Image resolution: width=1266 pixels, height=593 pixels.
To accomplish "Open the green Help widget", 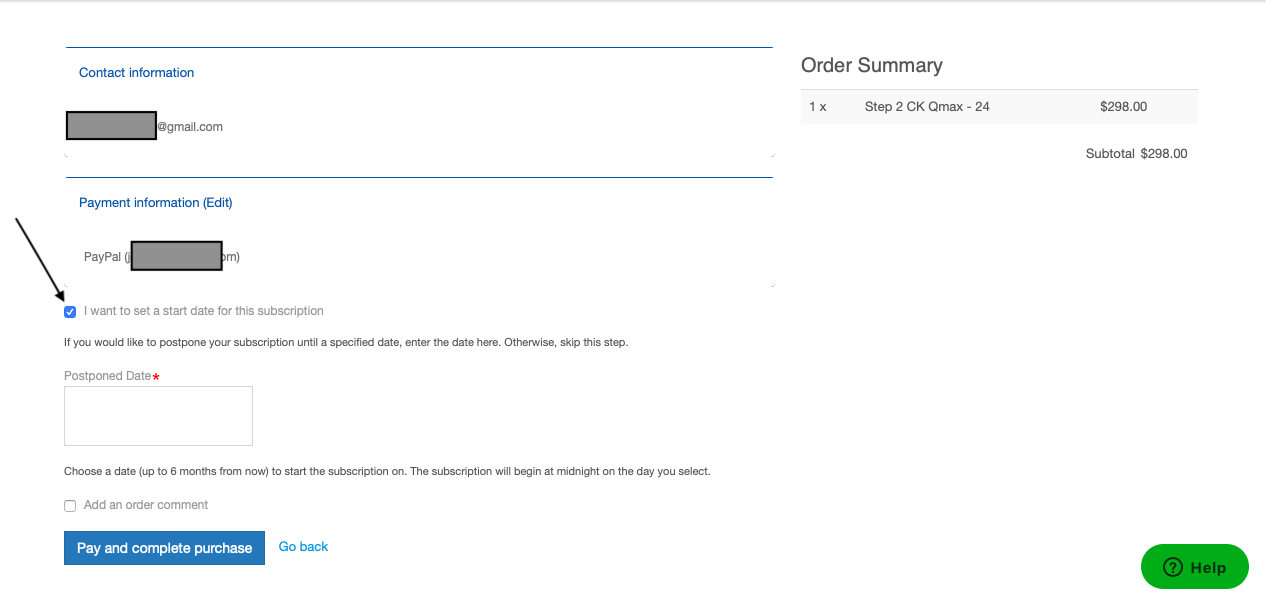I will (x=1195, y=567).
